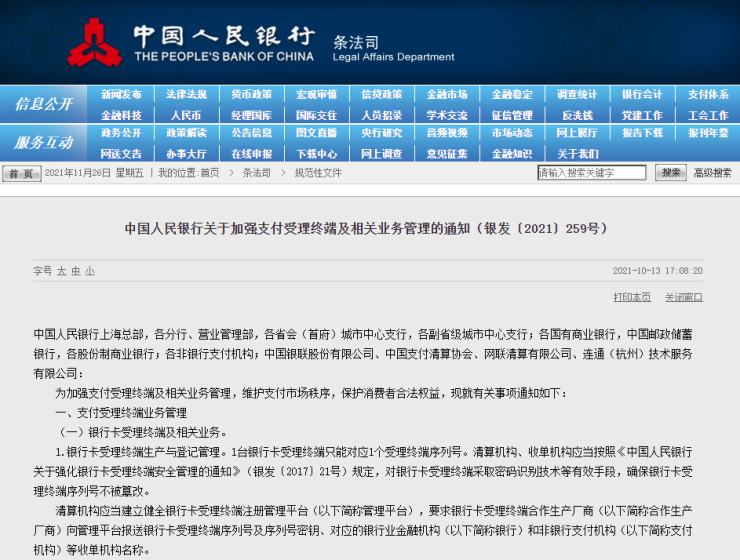This screenshot has height=560, width=740.
Task: Click the People's Bank of China red logo
Action: click(94, 43)
